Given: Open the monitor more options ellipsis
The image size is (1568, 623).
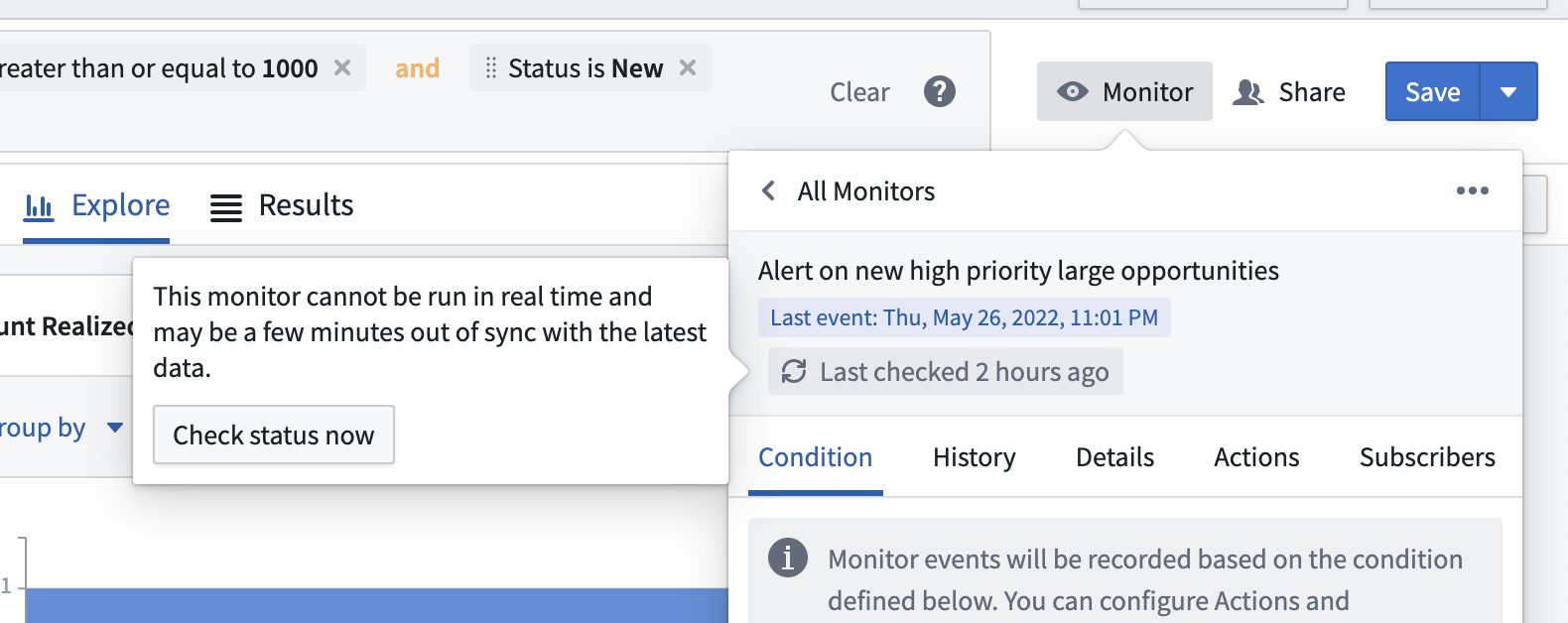Looking at the screenshot, I should [x=1473, y=190].
